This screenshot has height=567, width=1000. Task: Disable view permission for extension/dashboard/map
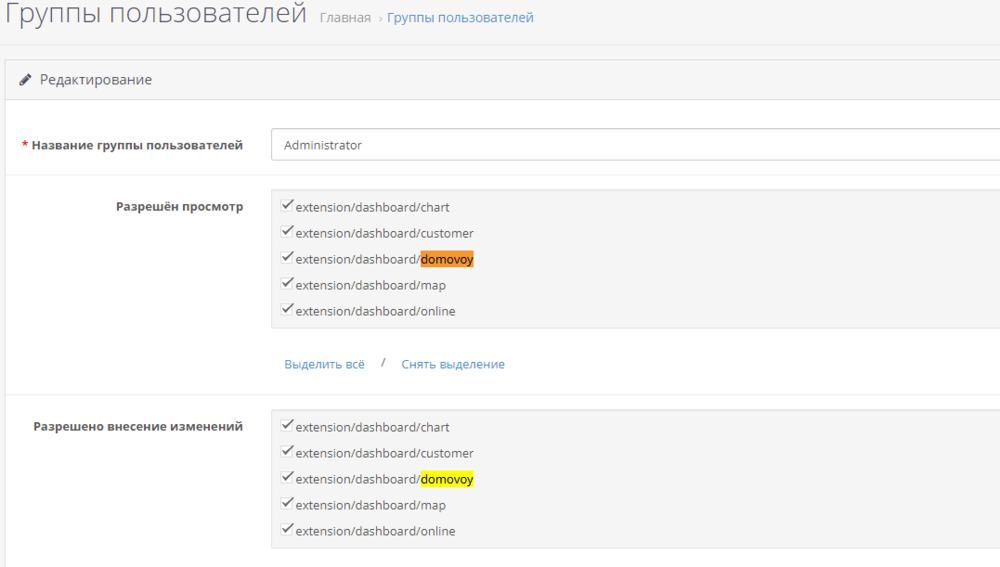[288, 284]
